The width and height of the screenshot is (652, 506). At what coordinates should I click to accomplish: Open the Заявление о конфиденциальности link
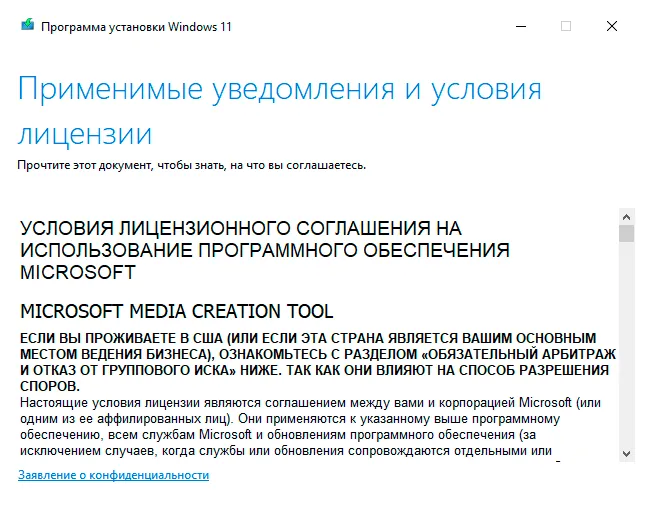click(113, 475)
